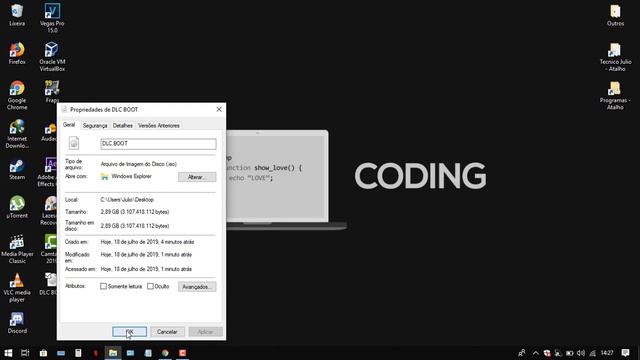The height and width of the screenshot is (360, 640).
Task: Click the DLC BOOT file name field
Action: pos(158,144)
